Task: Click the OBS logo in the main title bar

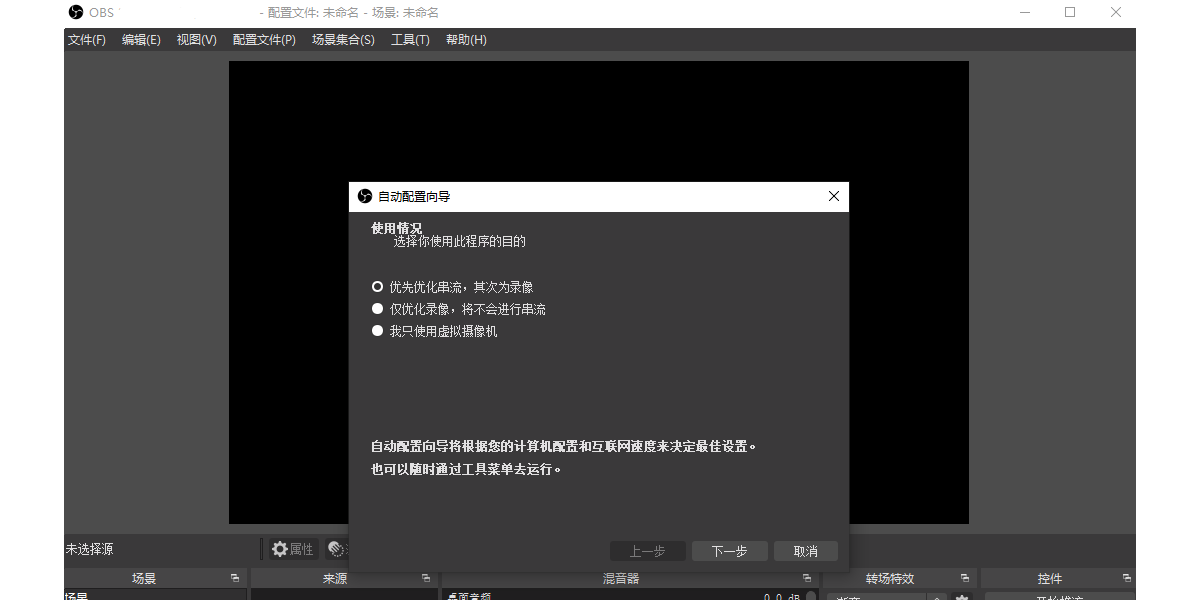Action: point(75,12)
